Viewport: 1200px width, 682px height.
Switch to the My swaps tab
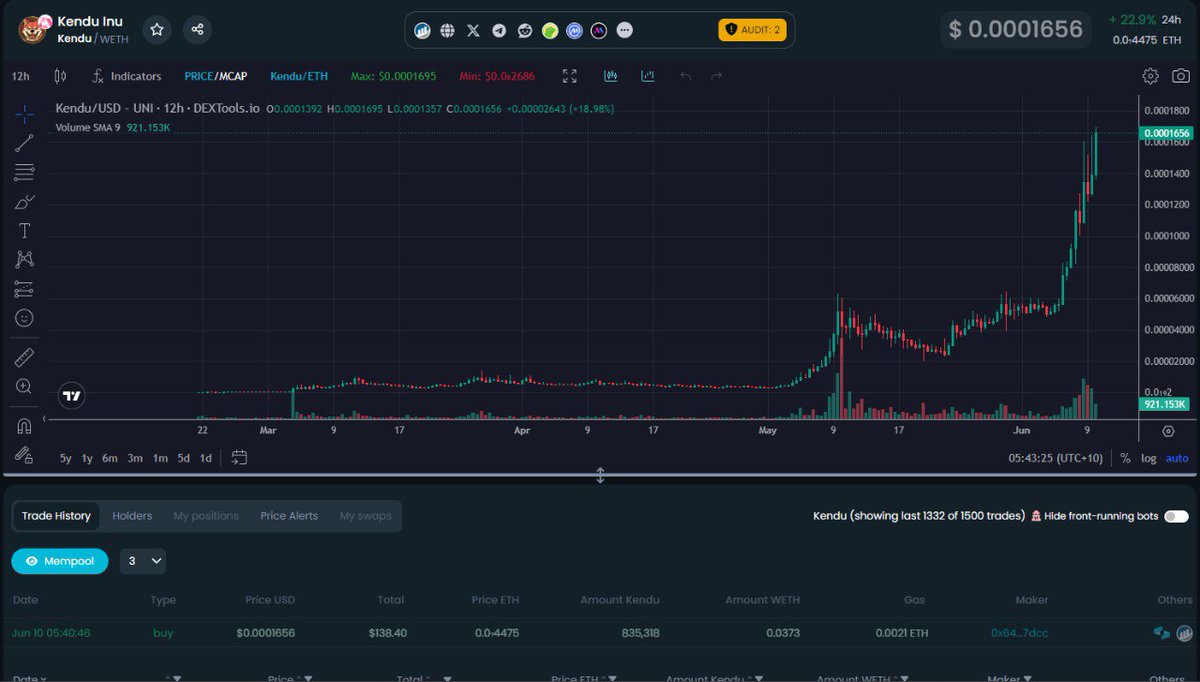tap(366, 516)
